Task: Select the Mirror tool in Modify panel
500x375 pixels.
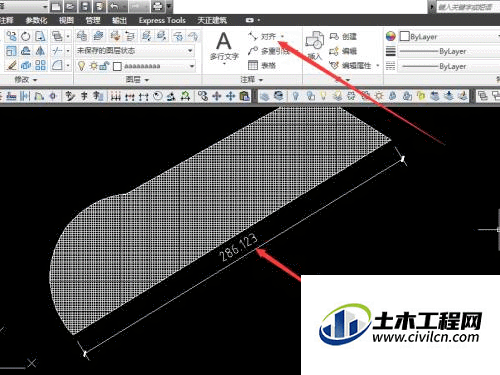Action: click(x=40, y=51)
